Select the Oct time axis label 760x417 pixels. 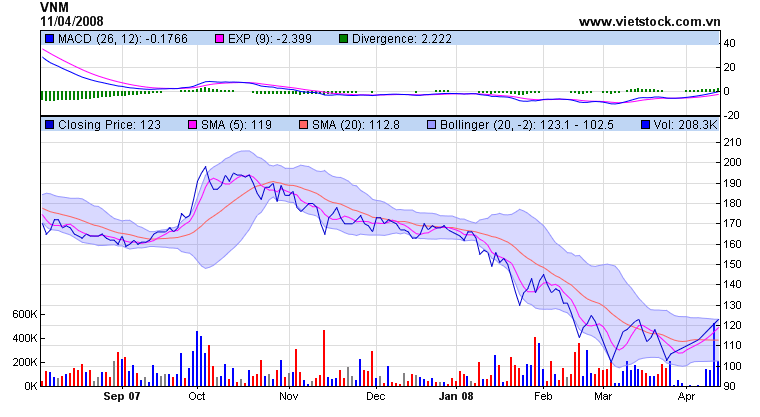[196, 396]
